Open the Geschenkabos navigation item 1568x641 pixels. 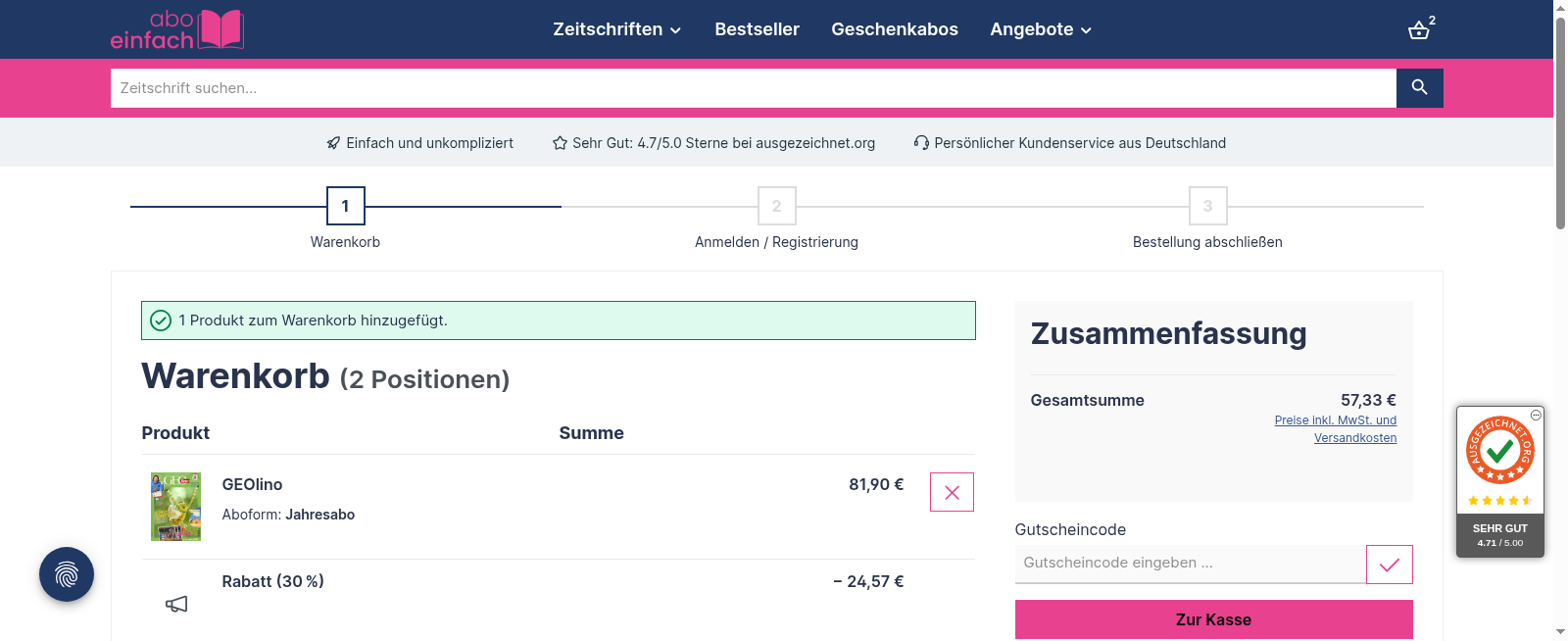pyautogui.click(x=895, y=29)
